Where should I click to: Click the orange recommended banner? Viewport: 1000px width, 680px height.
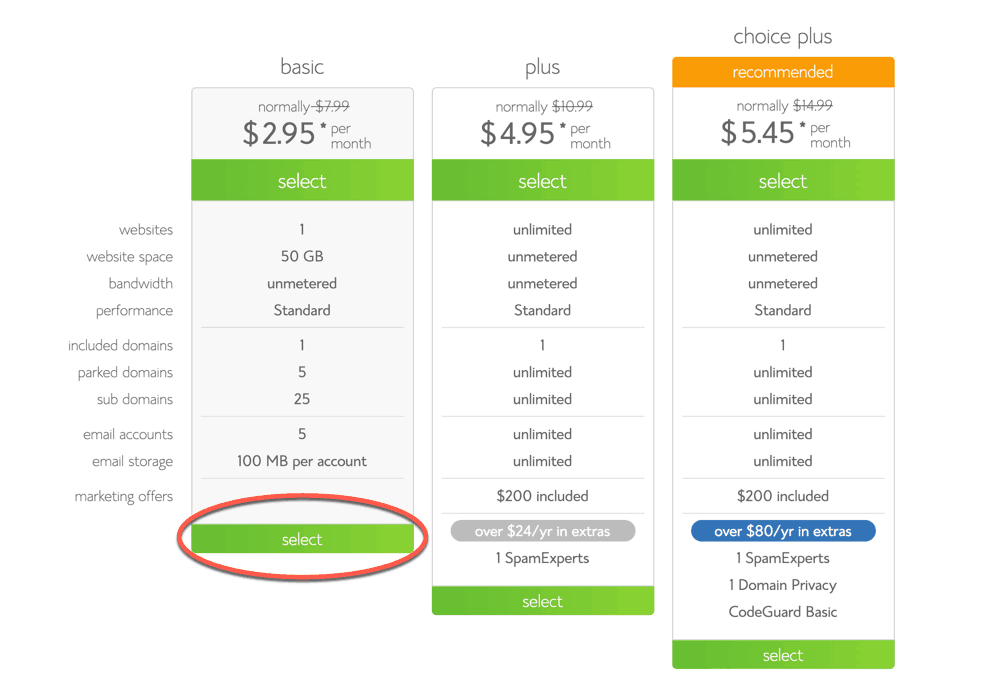[x=783, y=72]
